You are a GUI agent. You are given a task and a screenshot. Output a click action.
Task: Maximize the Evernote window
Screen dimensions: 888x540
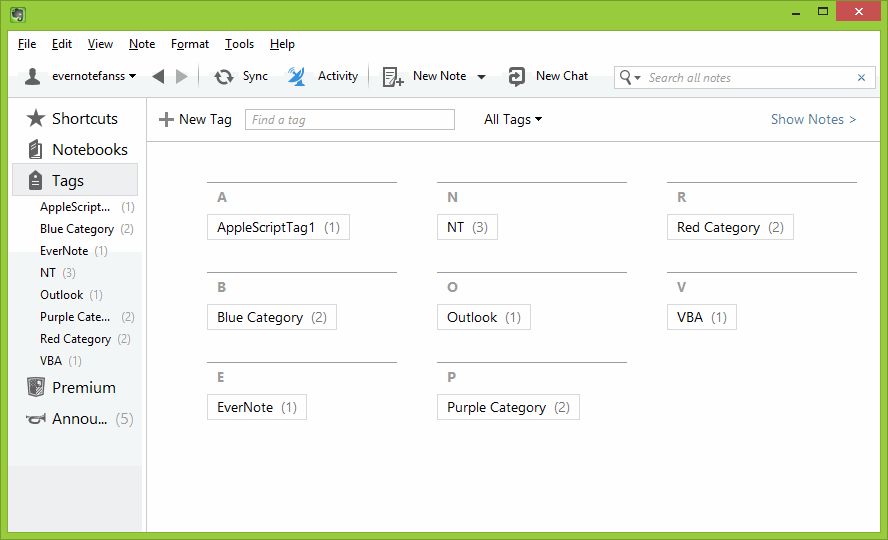[823, 11]
